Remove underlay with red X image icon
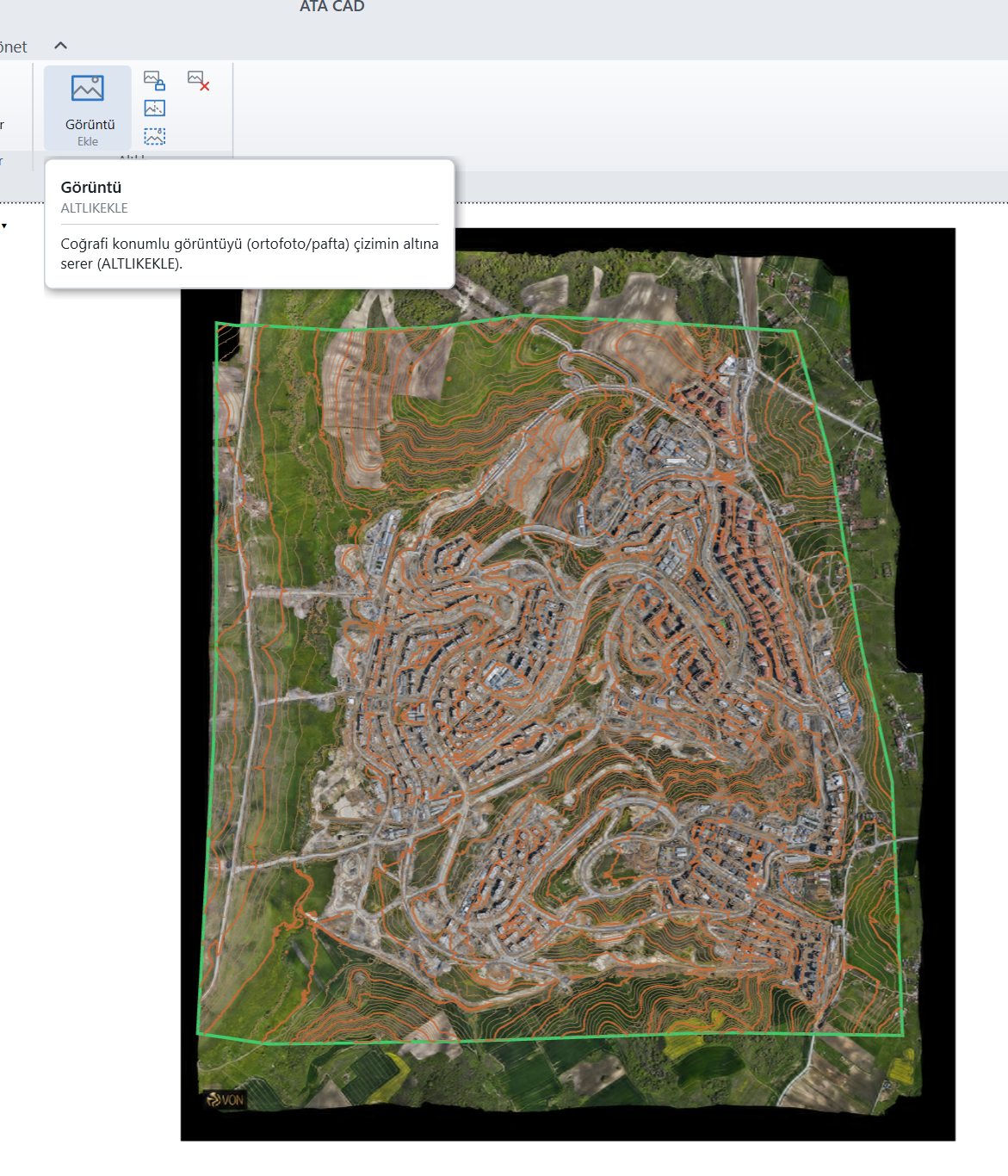 (199, 81)
